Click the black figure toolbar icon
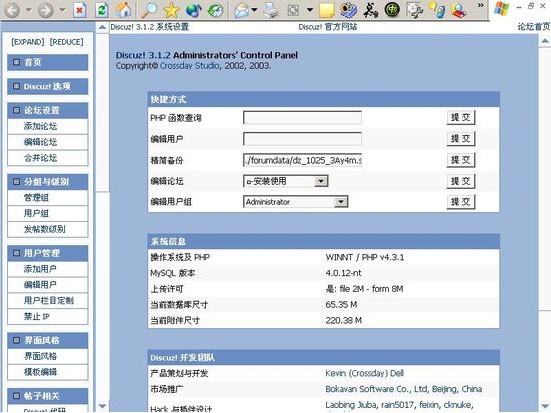This screenshot has height=413, width=551. point(370,9)
